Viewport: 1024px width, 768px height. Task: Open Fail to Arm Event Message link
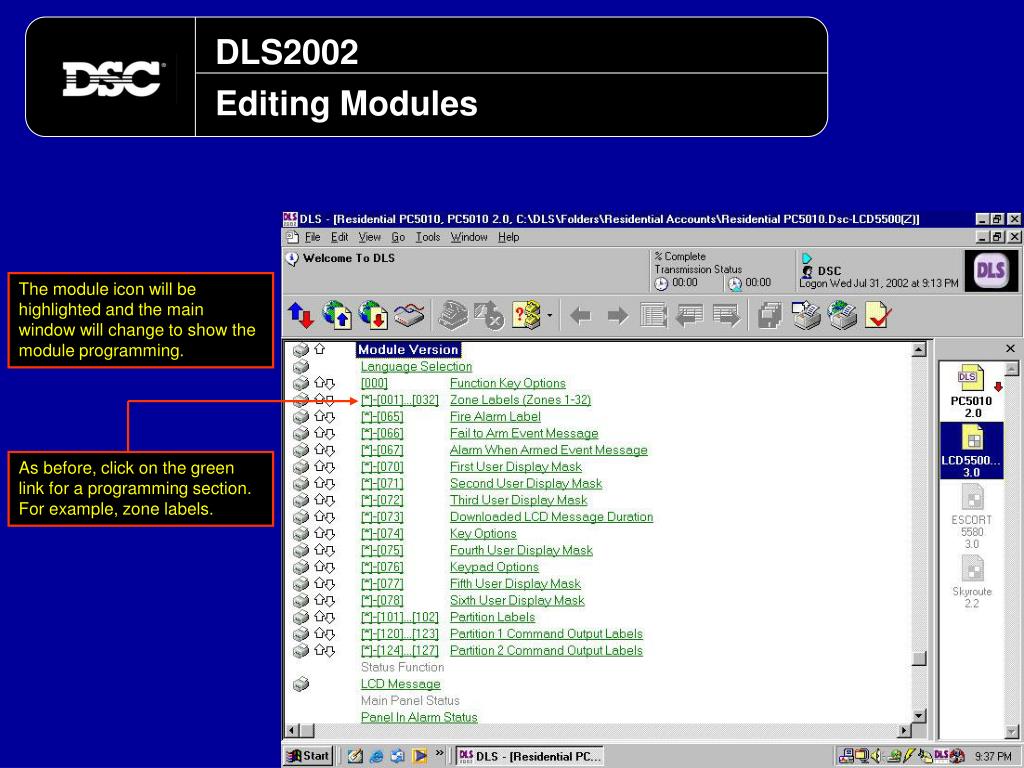(x=524, y=433)
